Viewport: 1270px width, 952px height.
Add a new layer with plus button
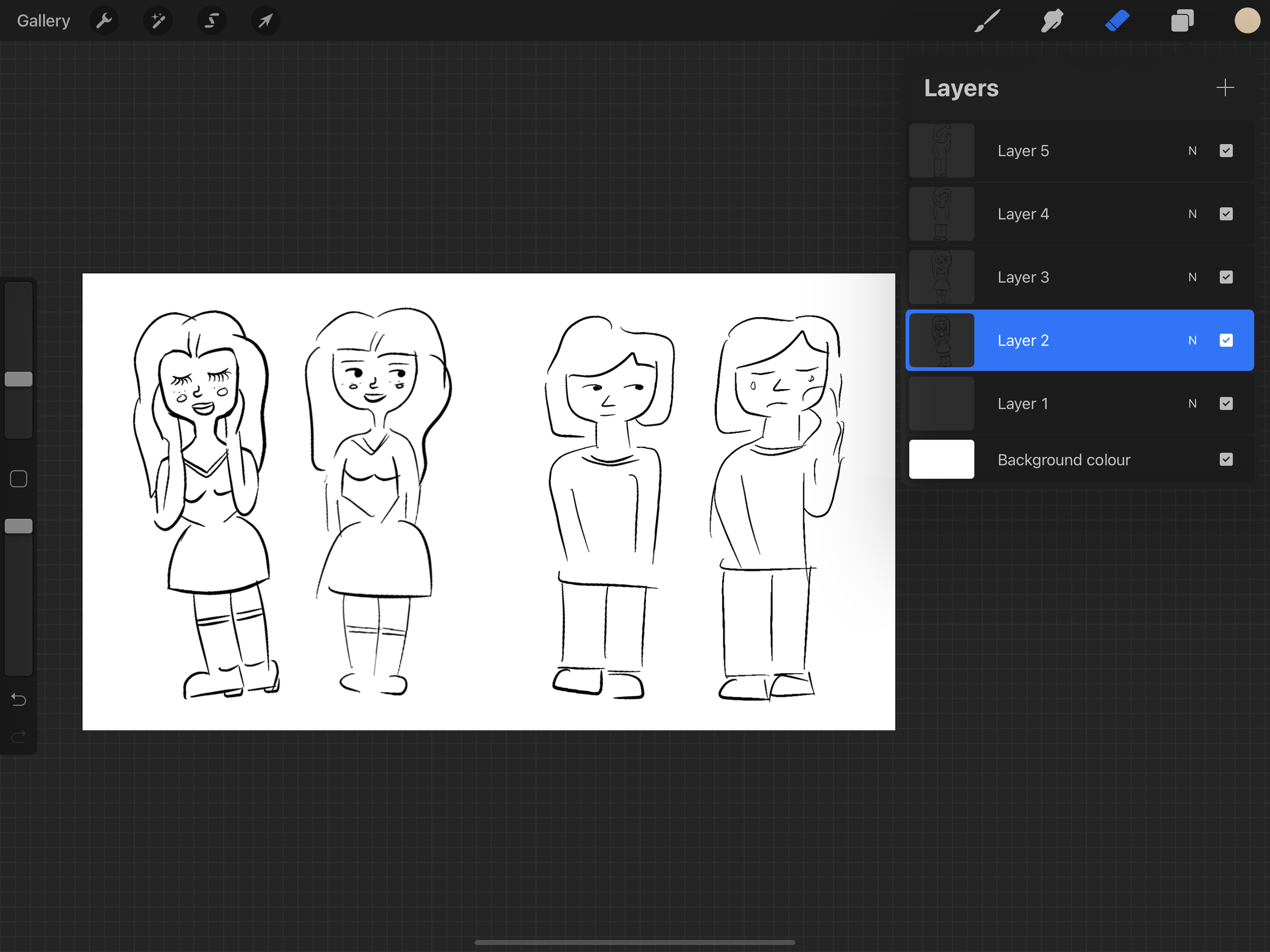click(1225, 88)
